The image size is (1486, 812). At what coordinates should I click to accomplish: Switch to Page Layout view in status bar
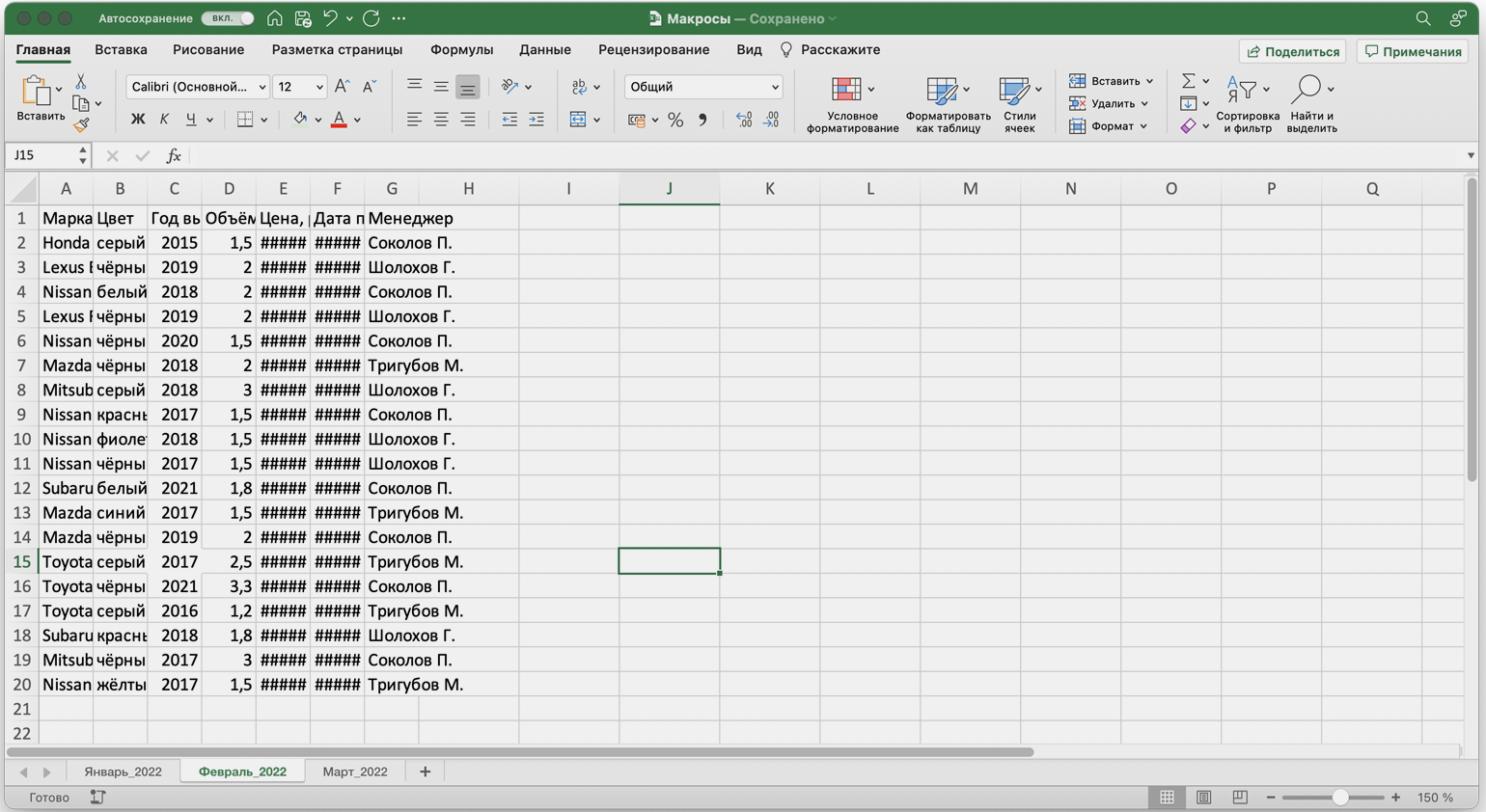tap(1203, 798)
